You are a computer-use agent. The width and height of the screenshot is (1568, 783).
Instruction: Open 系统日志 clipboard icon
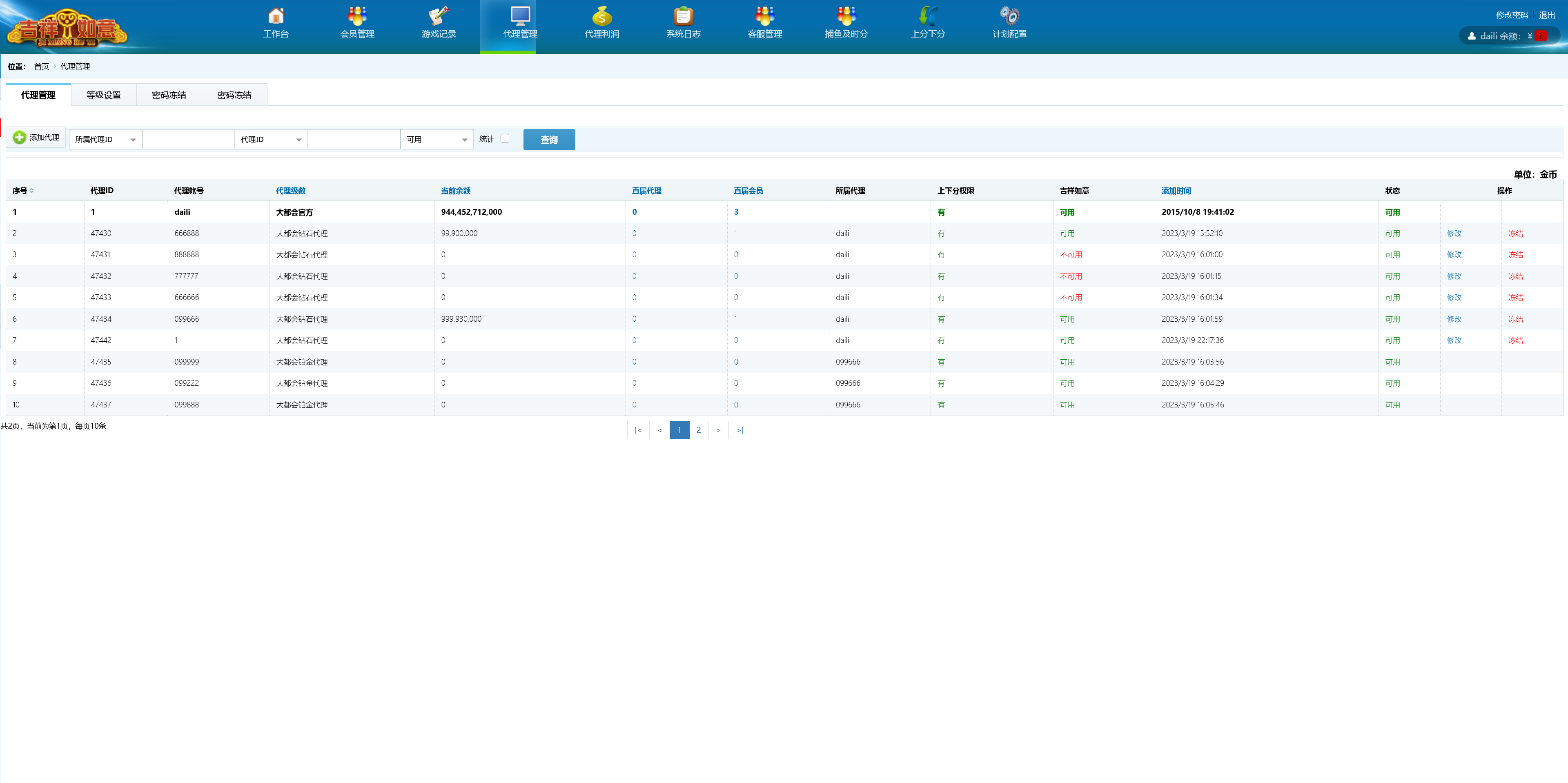tap(683, 16)
